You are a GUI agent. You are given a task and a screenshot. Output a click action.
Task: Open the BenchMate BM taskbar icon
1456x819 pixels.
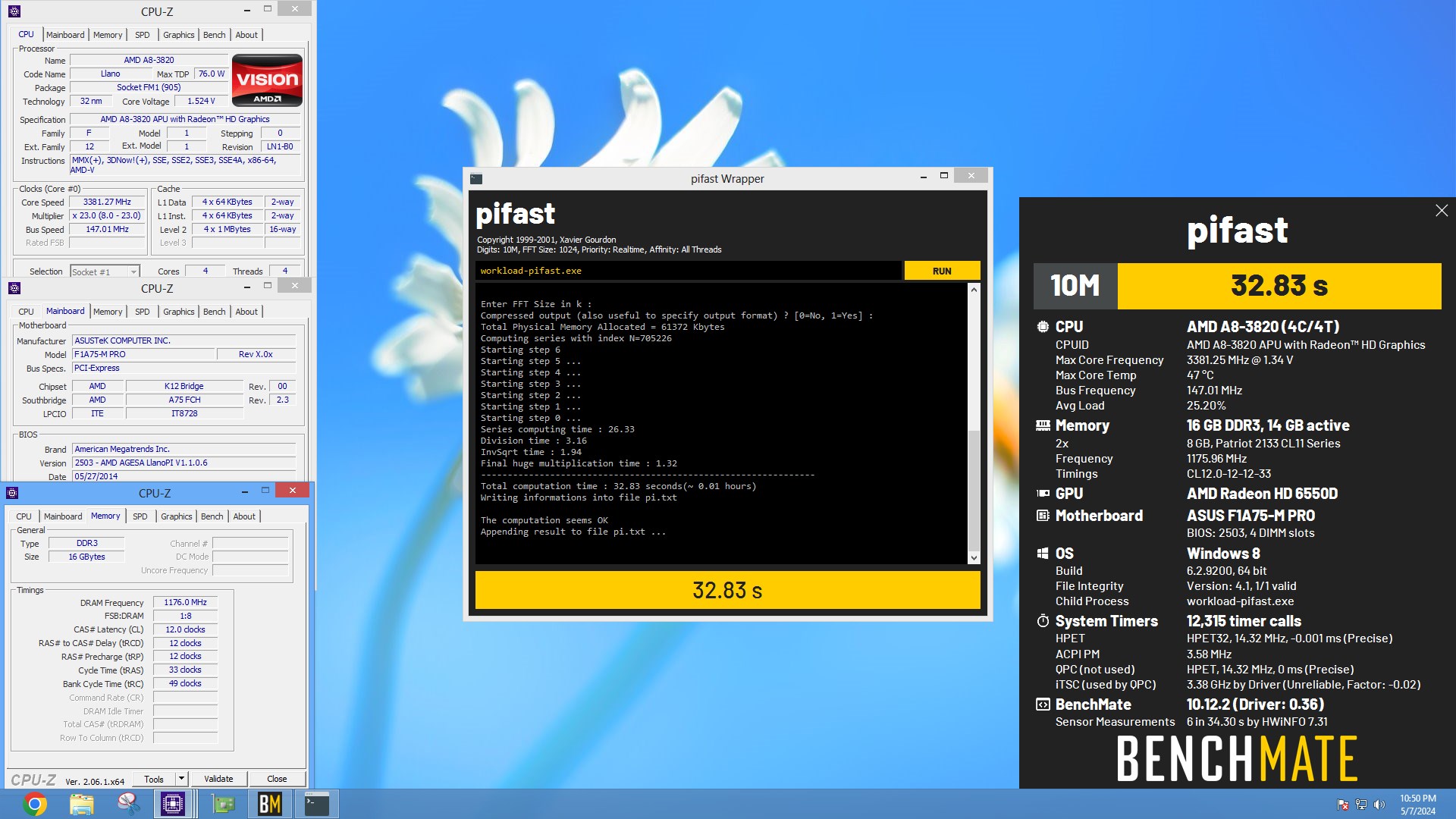click(270, 804)
